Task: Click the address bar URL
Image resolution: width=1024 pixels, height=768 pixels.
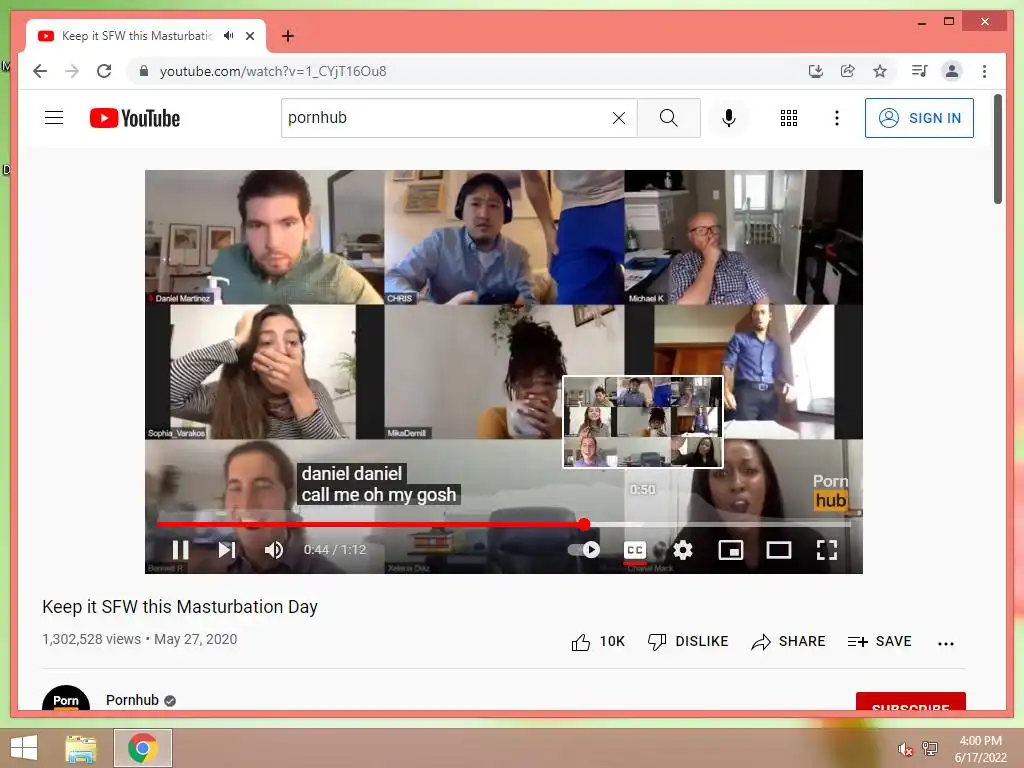Action: point(273,71)
